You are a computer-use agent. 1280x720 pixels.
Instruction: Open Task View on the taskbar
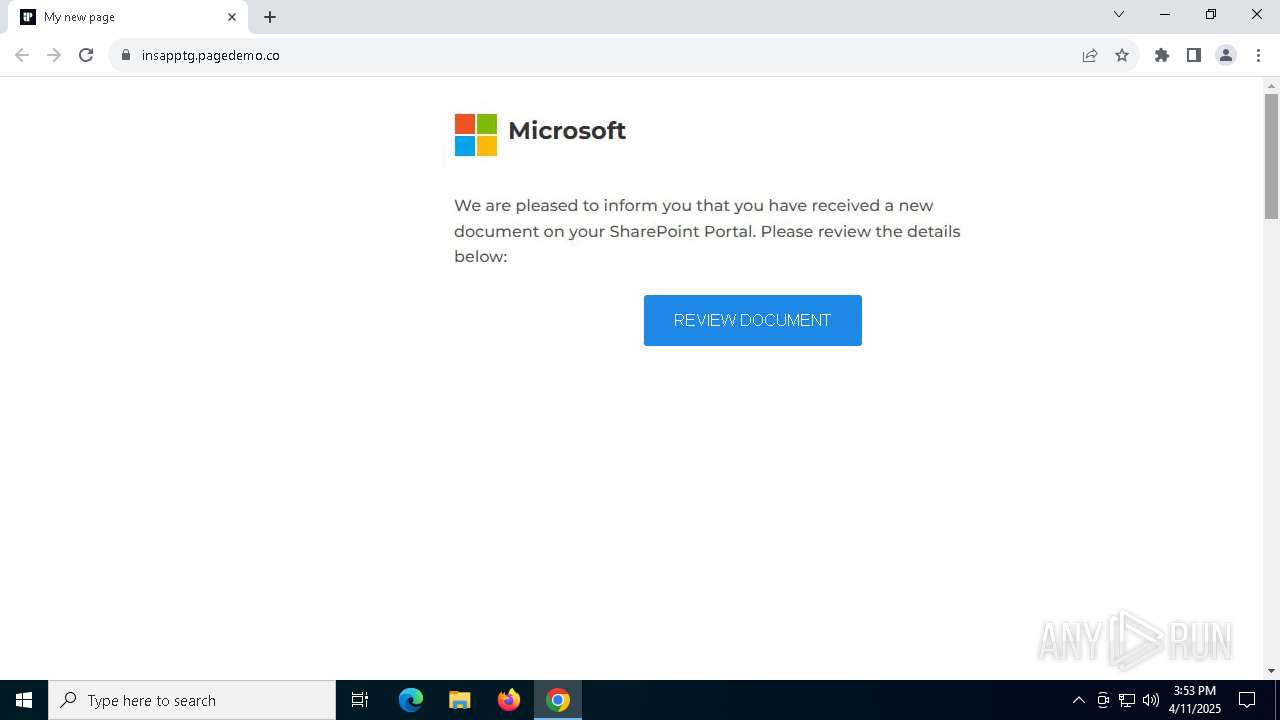click(x=360, y=700)
